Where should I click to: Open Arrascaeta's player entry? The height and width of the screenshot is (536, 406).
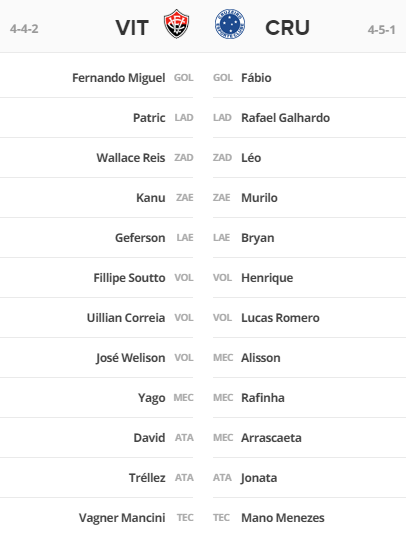[x=271, y=438]
